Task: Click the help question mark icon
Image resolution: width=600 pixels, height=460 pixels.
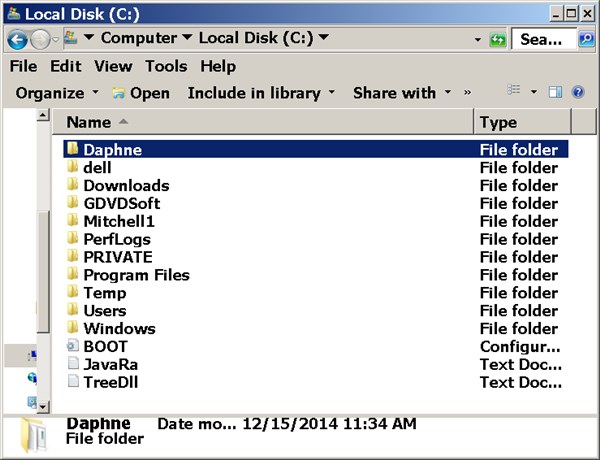Action: (581, 93)
